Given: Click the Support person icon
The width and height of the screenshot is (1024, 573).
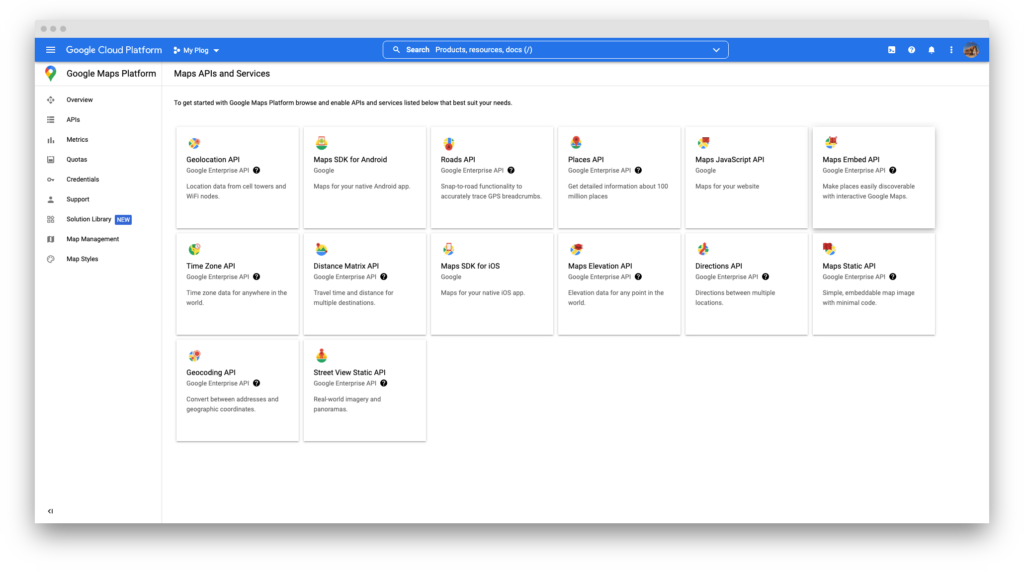Looking at the screenshot, I should (50, 199).
